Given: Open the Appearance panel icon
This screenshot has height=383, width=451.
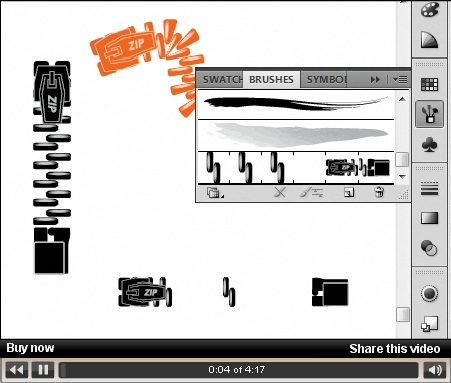Looking at the screenshot, I should pyautogui.click(x=429, y=293).
